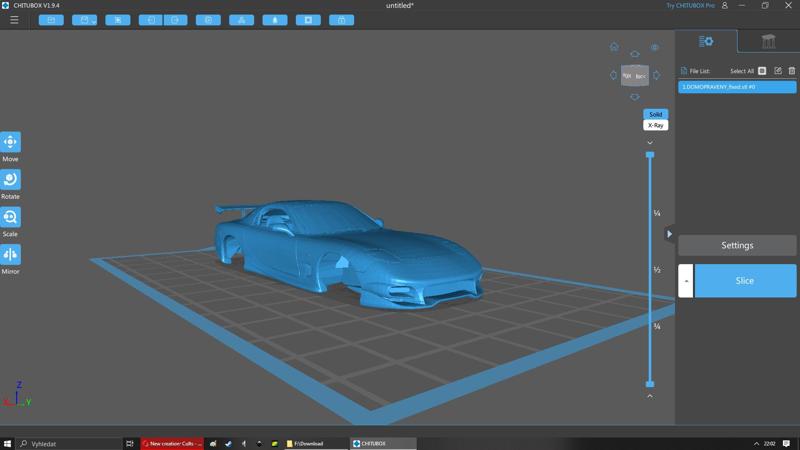Click the blue car model in viewport
This screenshot has height=450, width=800.
coord(347,253)
